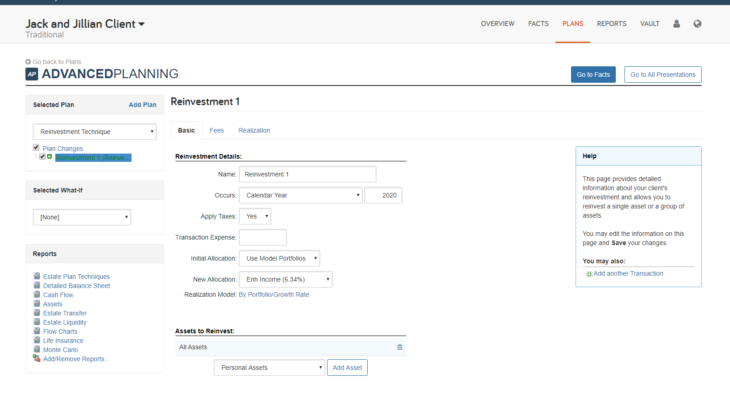Click Monte Carlo report icon
Screen dimensions: 730x395
[37, 349]
